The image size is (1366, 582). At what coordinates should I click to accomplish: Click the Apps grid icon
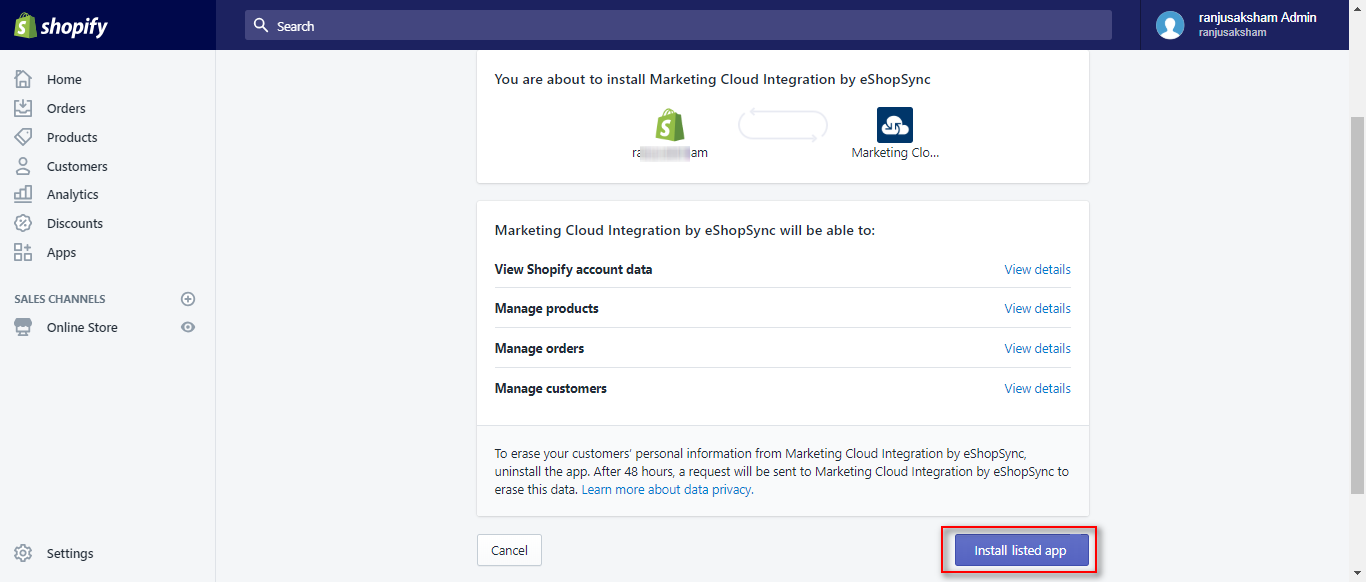[23, 252]
